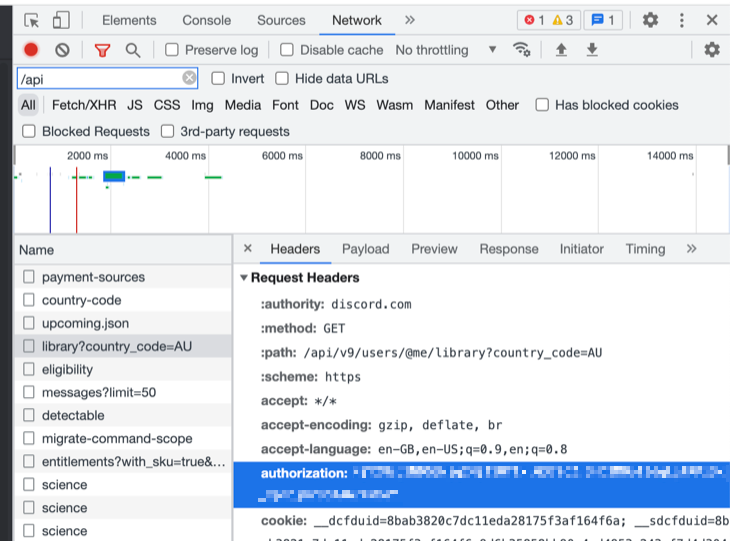Open the No throttling dropdown
The height and width of the screenshot is (541, 730).
point(445,50)
